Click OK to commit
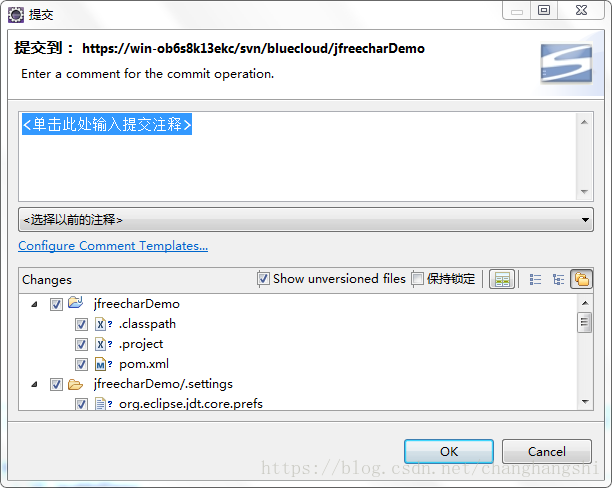The width and height of the screenshot is (612, 488). click(x=449, y=452)
